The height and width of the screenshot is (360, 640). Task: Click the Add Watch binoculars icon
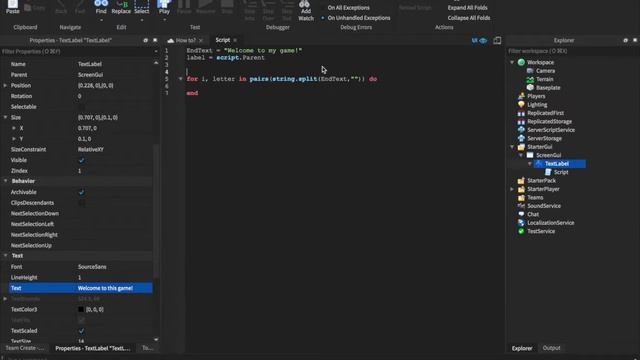tap(304, 4)
